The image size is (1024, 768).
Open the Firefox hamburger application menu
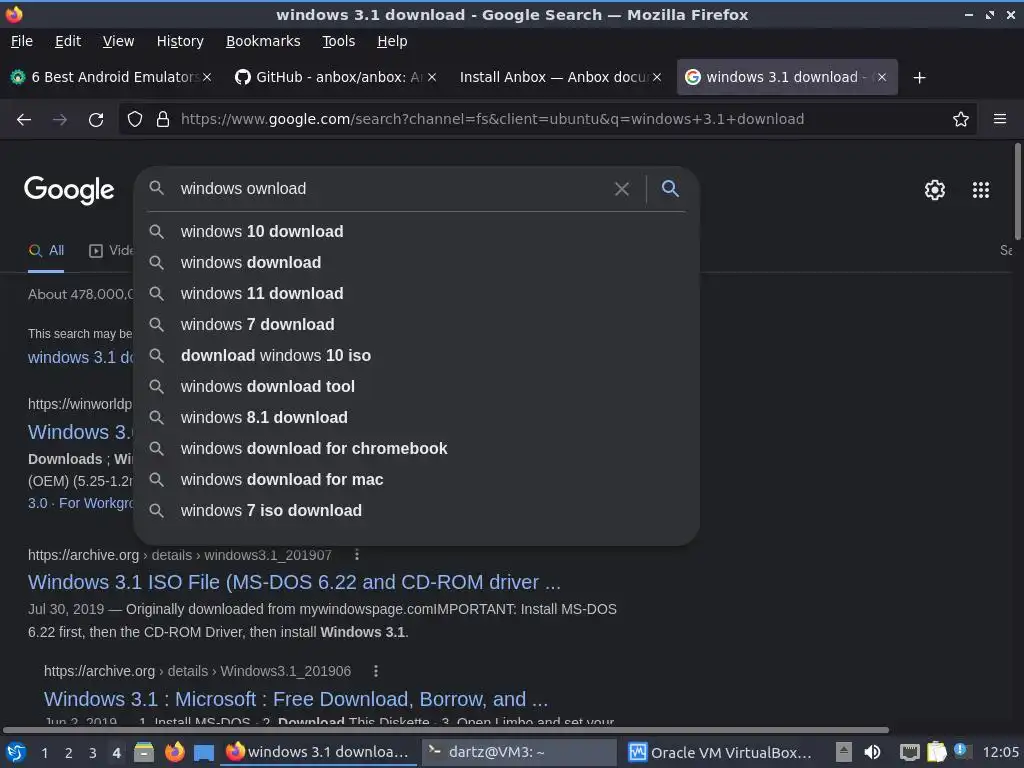coord(1000,119)
